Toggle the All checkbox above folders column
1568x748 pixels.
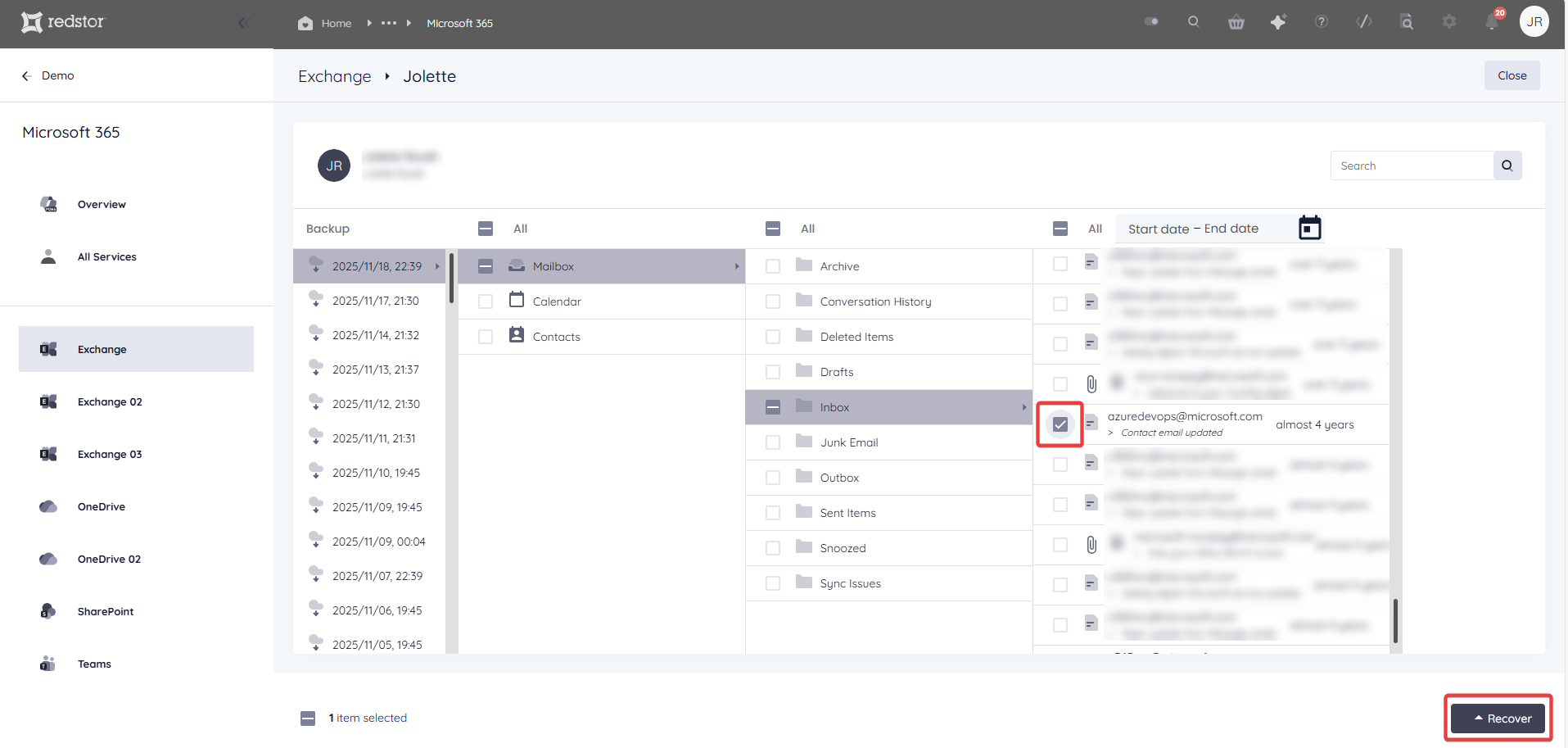pos(773,229)
